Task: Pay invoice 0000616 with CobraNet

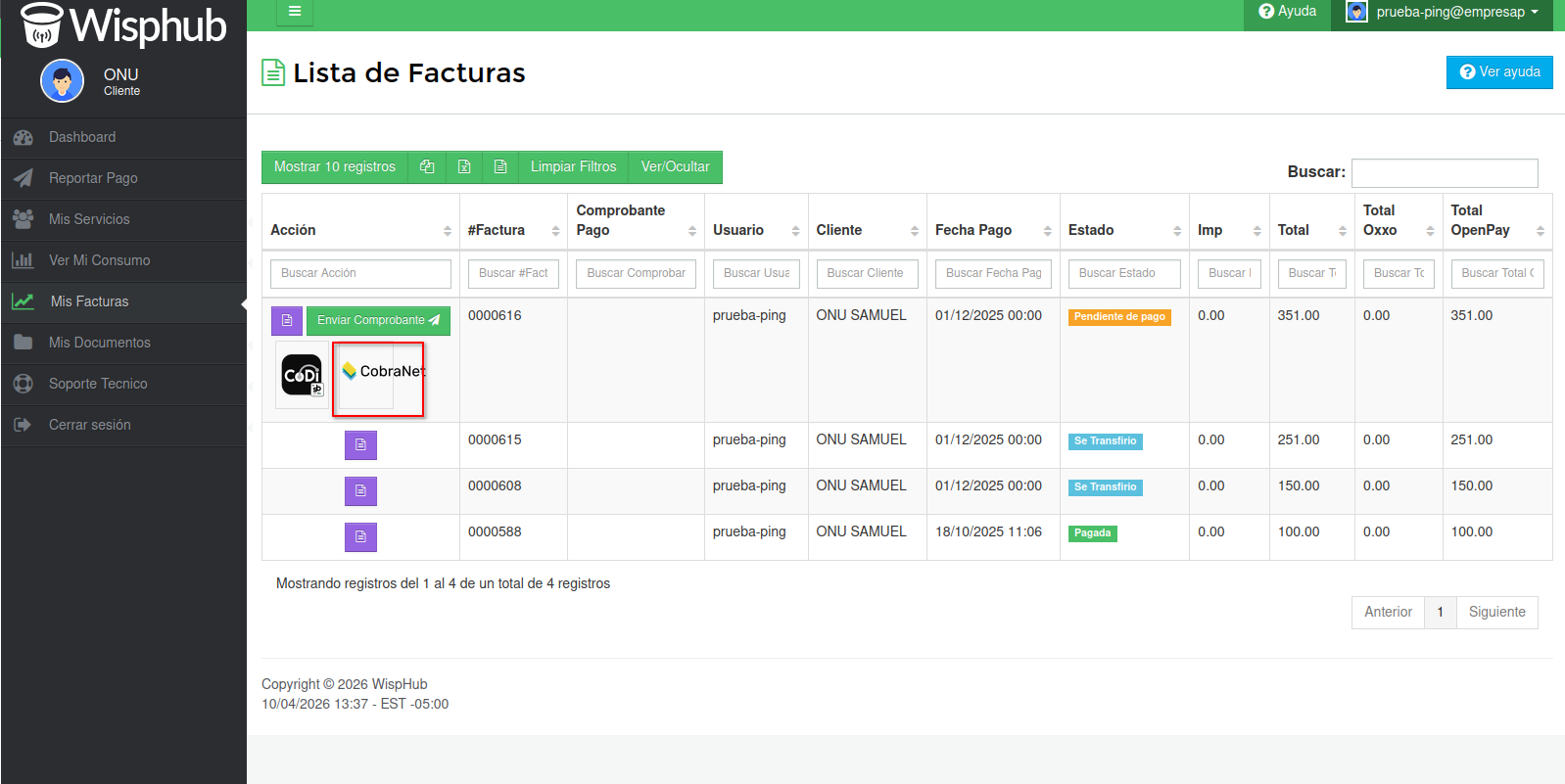Action: click(378, 378)
